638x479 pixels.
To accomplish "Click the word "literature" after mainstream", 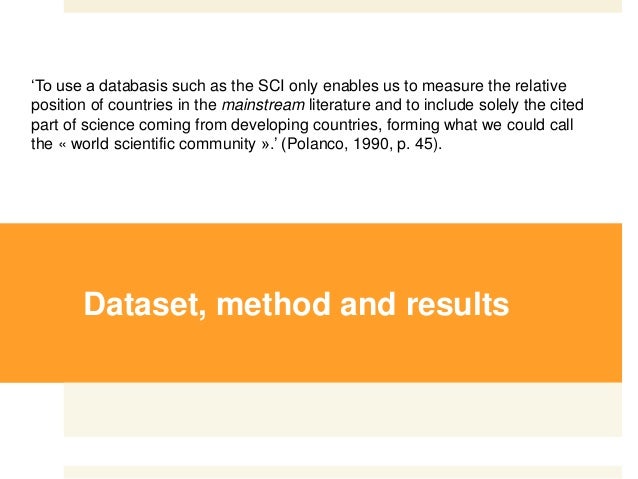I will click(x=340, y=105).
